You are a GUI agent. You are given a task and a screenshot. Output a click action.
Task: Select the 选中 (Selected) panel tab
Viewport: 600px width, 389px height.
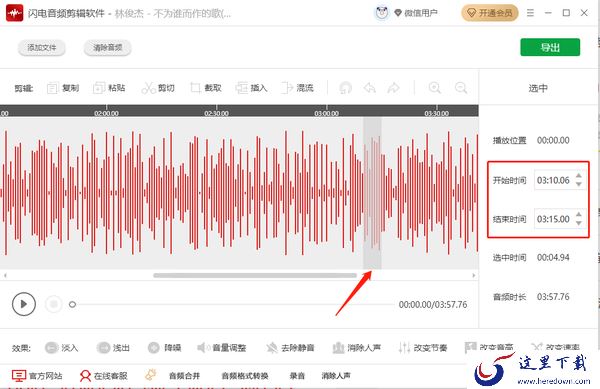(538, 88)
